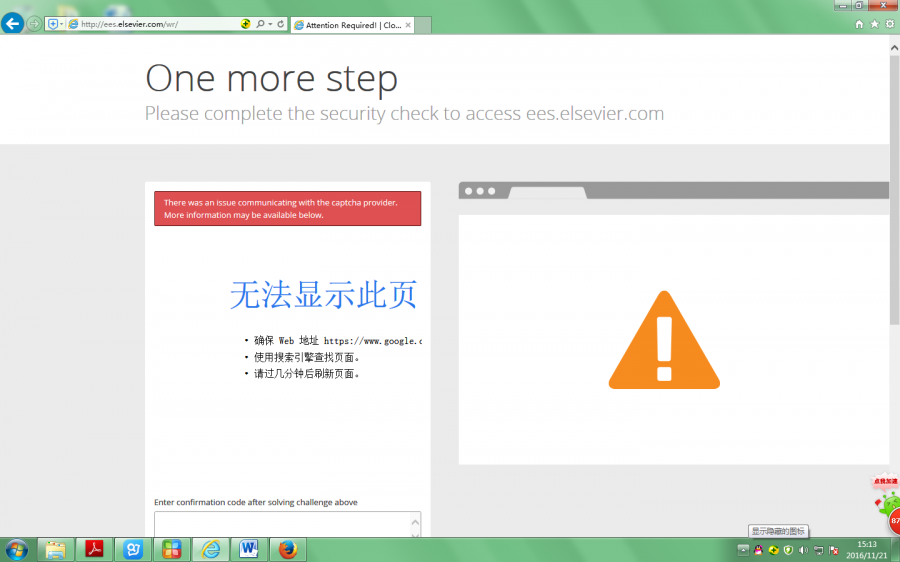Click the red captcha error message banner

(288, 208)
